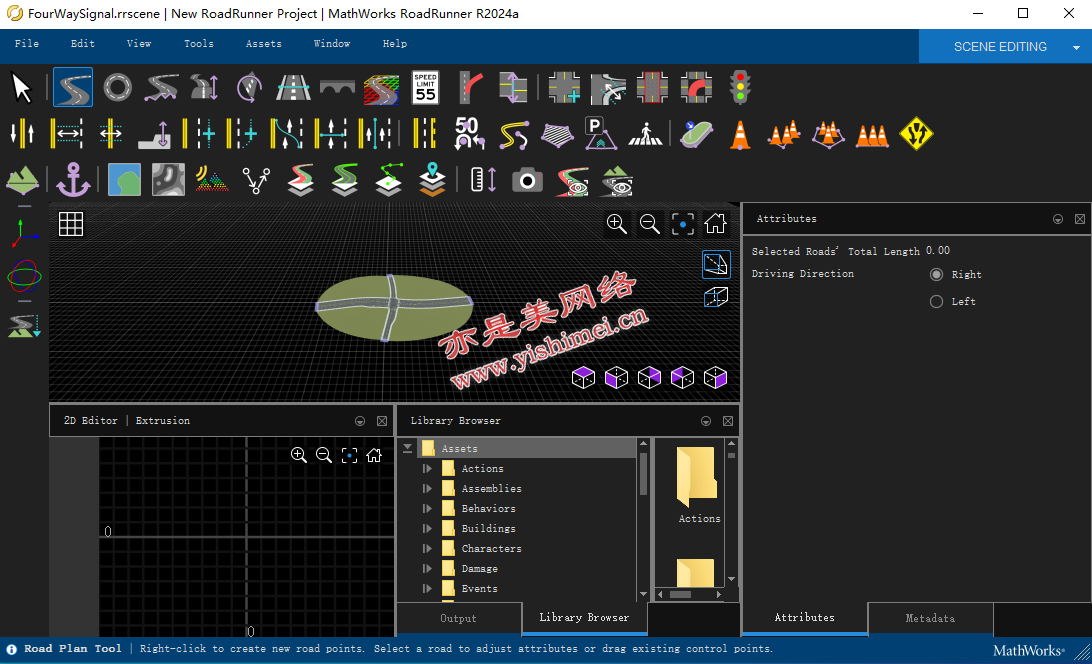Image resolution: width=1092 pixels, height=664 pixels.
Task: Expand the Actions folder
Action: click(x=428, y=469)
